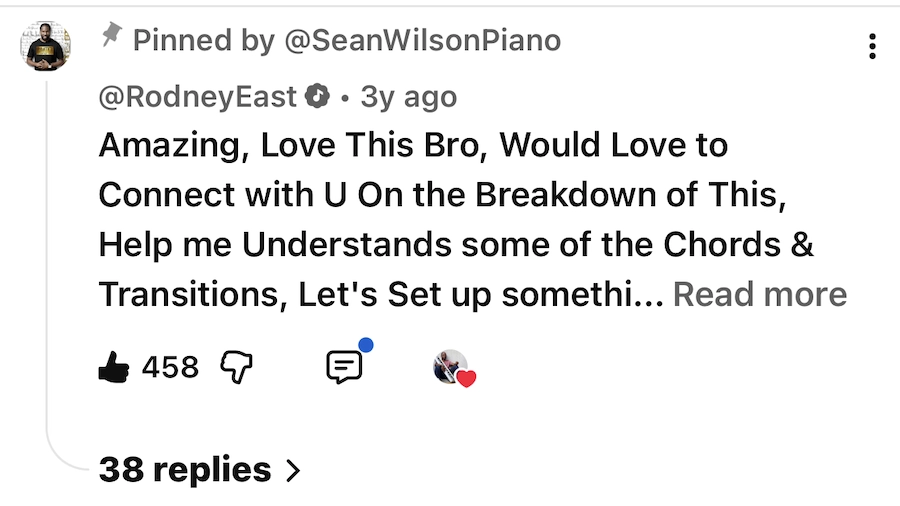Click the chevron beside 38 replies
Image resolution: width=900 pixels, height=506 pixels.
coord(293,470)
